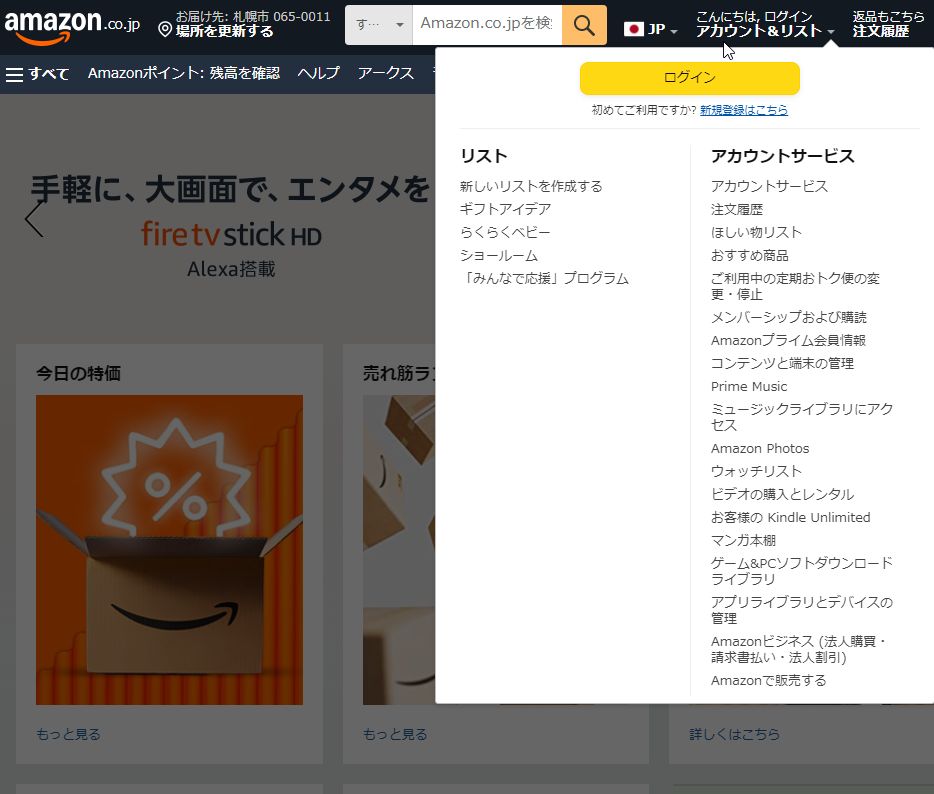This screenshot has width=934, height=794.
Task: Open Prime Music from account services
Action: click(x=749, y=386)
